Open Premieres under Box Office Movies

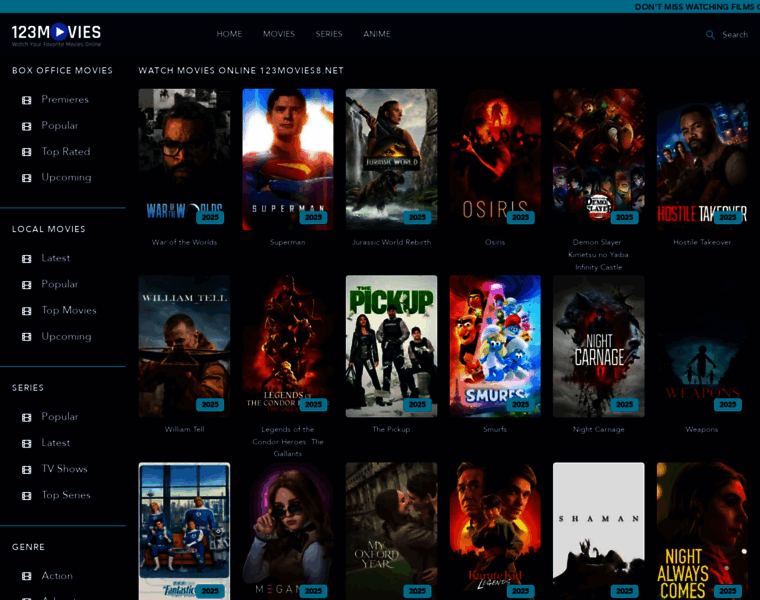pyautogui.click(x=65, y=99)
